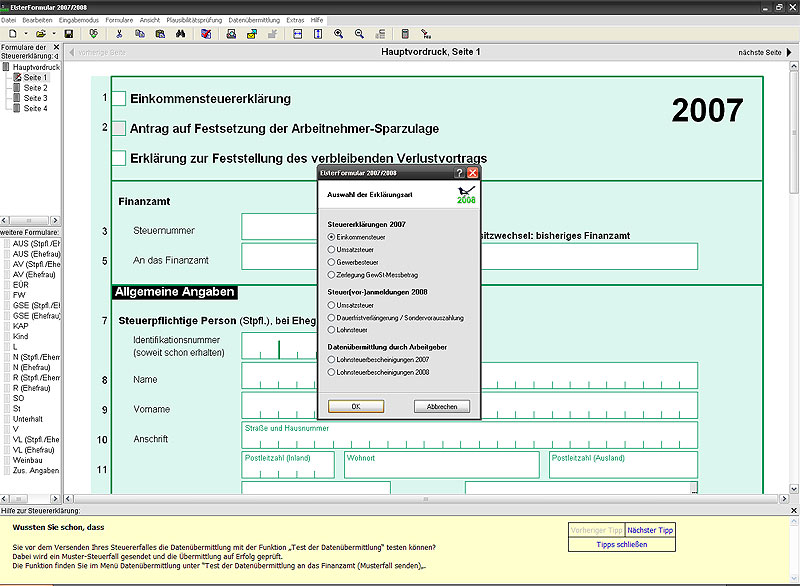
Task: Open the Bearbeiten menu
Action: pos(37,20)
